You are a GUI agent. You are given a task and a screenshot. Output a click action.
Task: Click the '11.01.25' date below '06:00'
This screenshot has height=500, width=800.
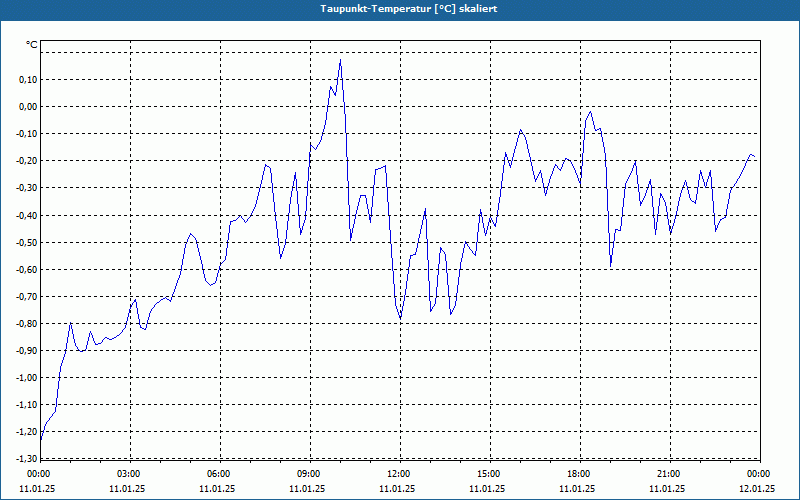coord(217,488)
